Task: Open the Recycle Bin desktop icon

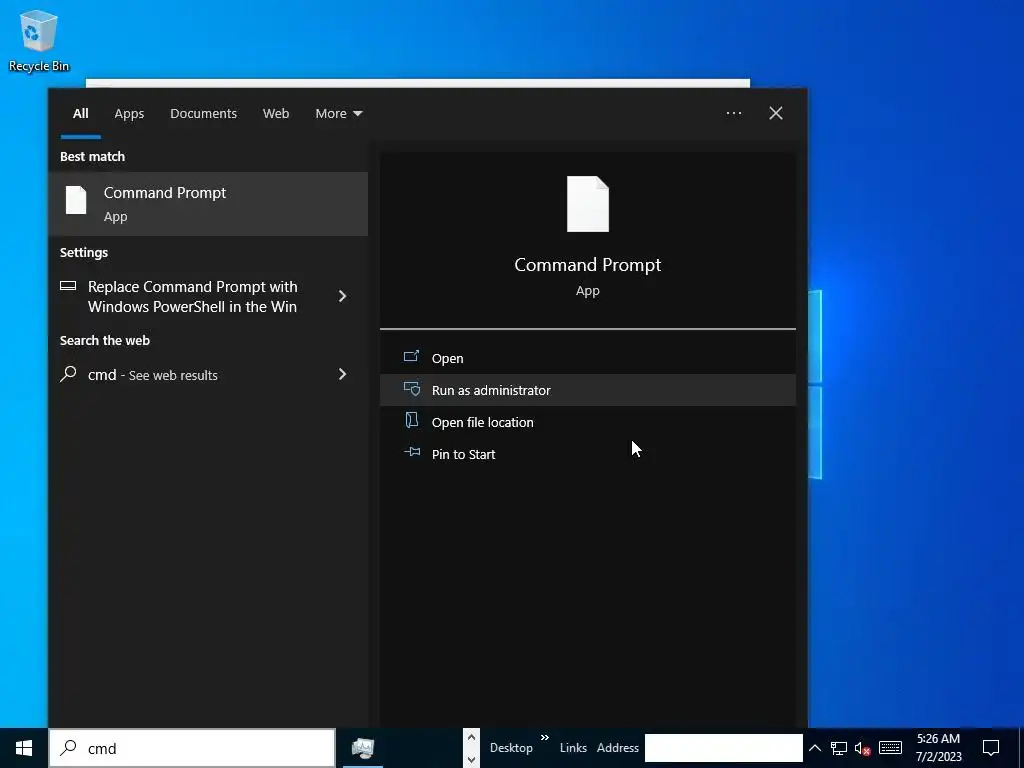Action: pos(39,40)
